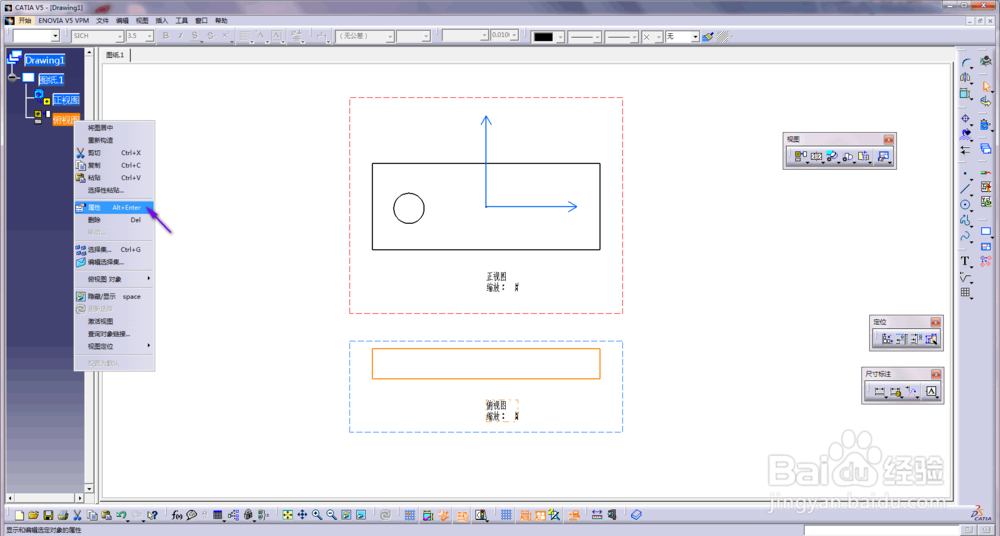Click 将图居中 in the context menu
This screenshot has width=1000, height=536.
(x=114, y=128)
